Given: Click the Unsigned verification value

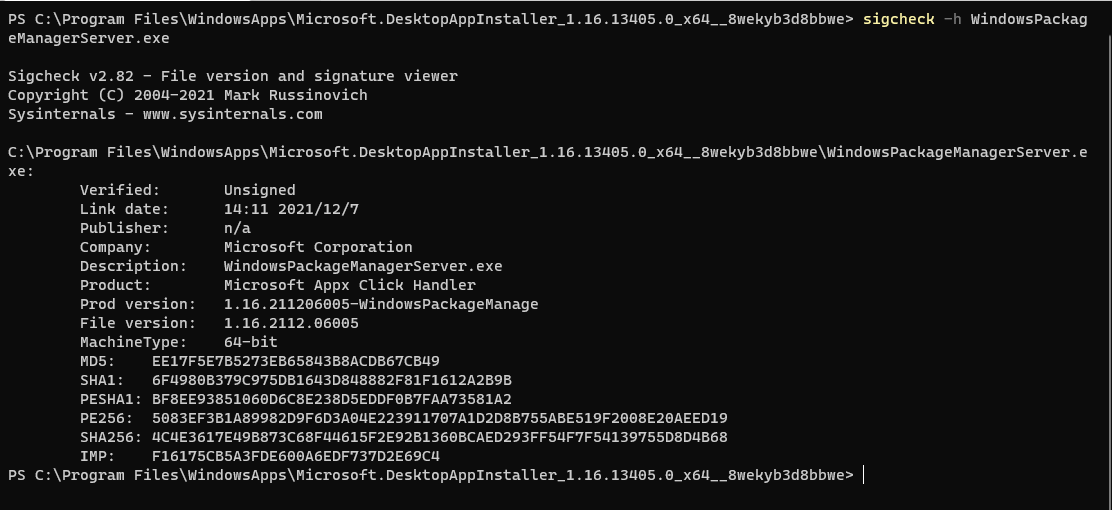Looking at the screenshot, I should (260, 190).
